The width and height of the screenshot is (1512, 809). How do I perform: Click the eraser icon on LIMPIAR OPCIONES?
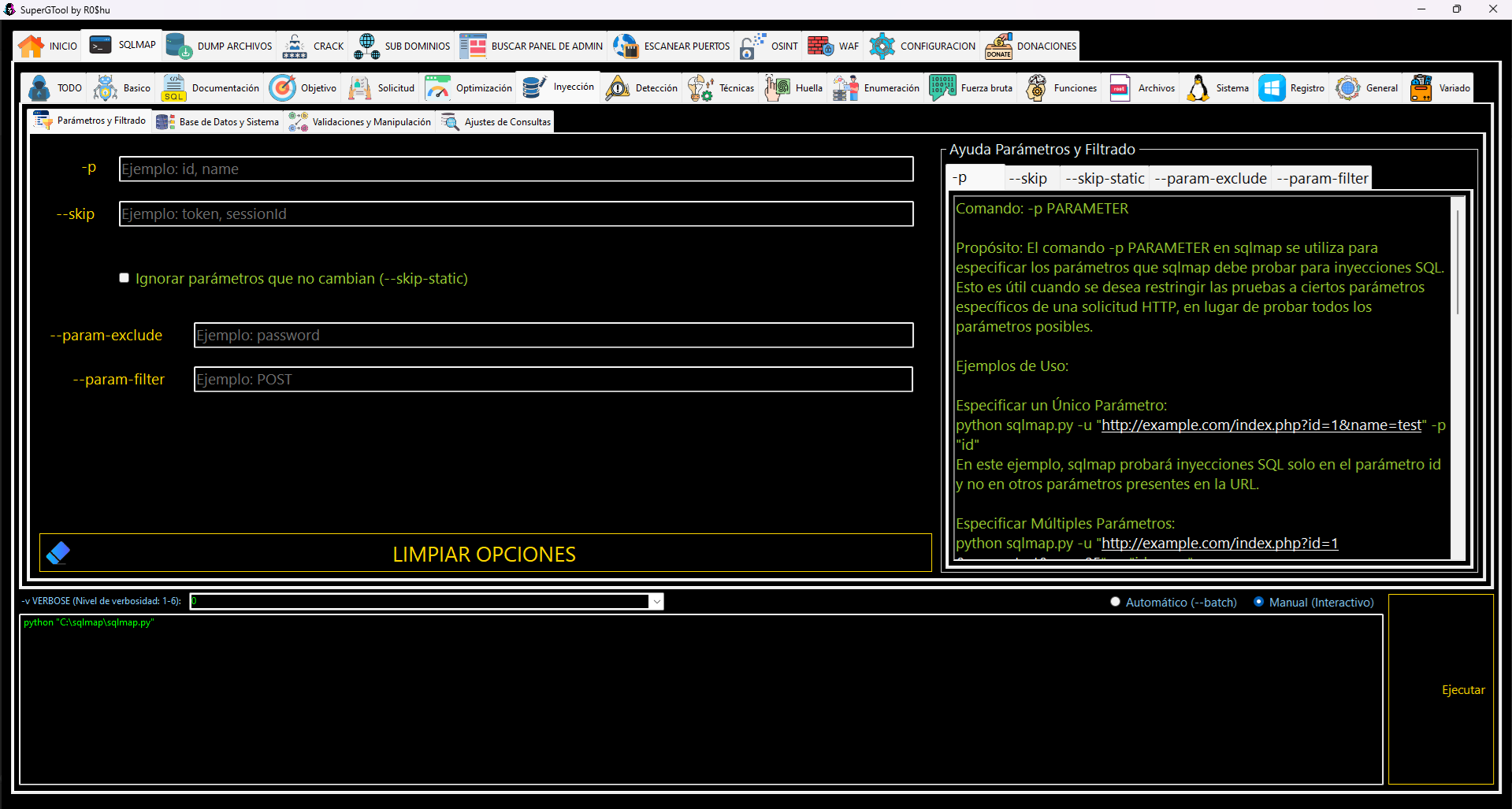coord(58,553)
